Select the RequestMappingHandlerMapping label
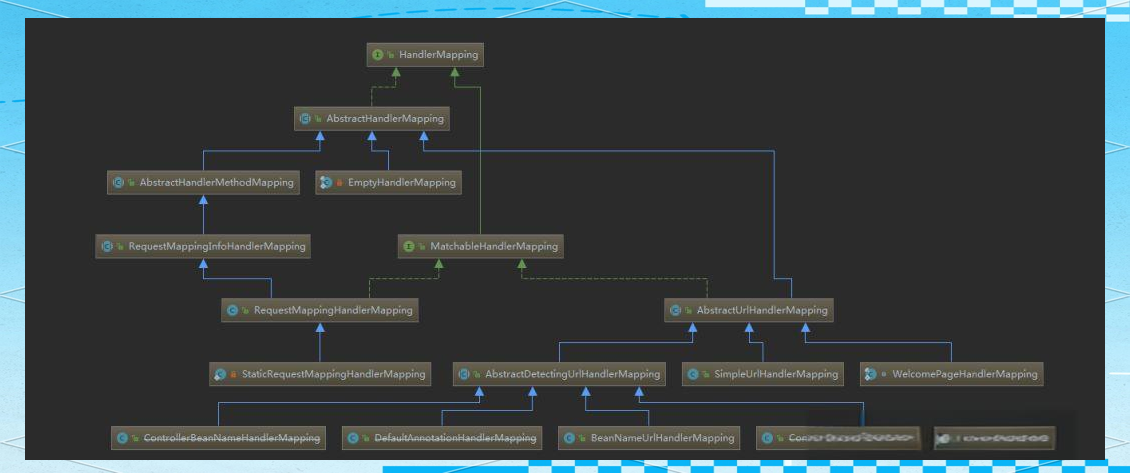The image size is (1130, 473). coord(333,310)
